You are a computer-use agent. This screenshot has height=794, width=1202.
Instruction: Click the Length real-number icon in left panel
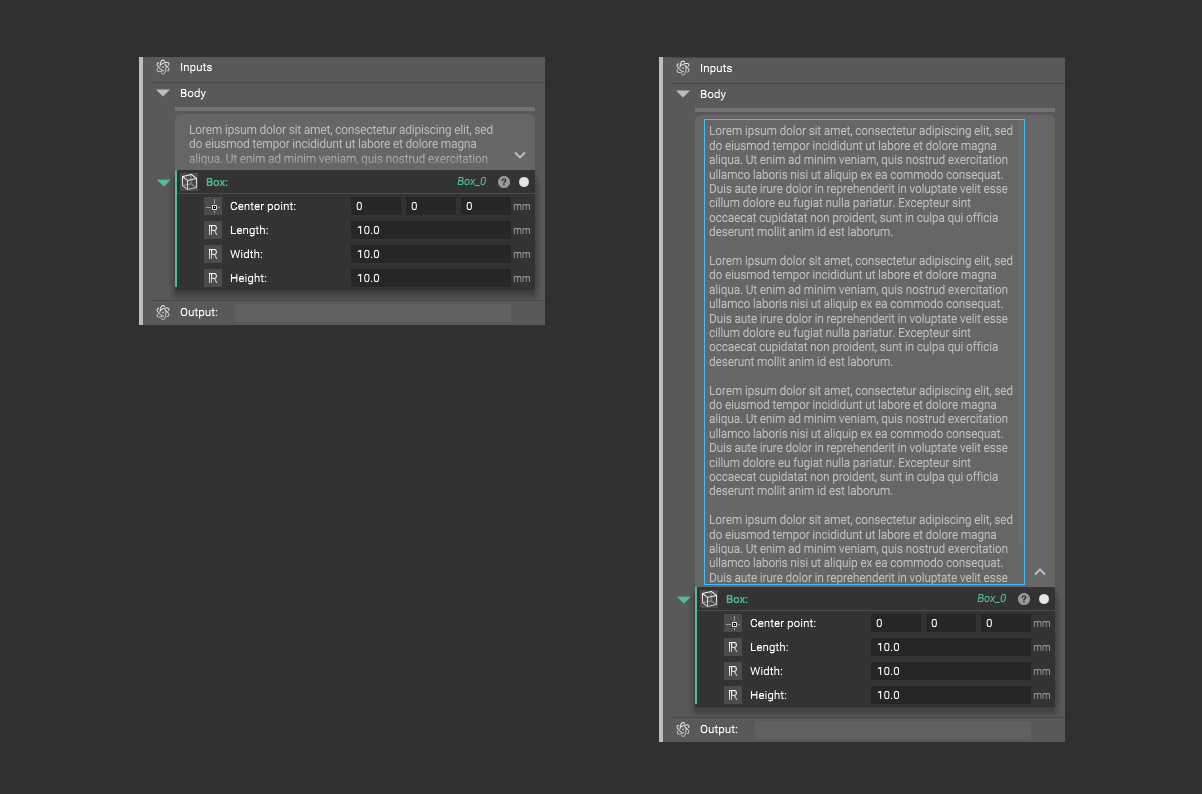(x=213, y=230)
